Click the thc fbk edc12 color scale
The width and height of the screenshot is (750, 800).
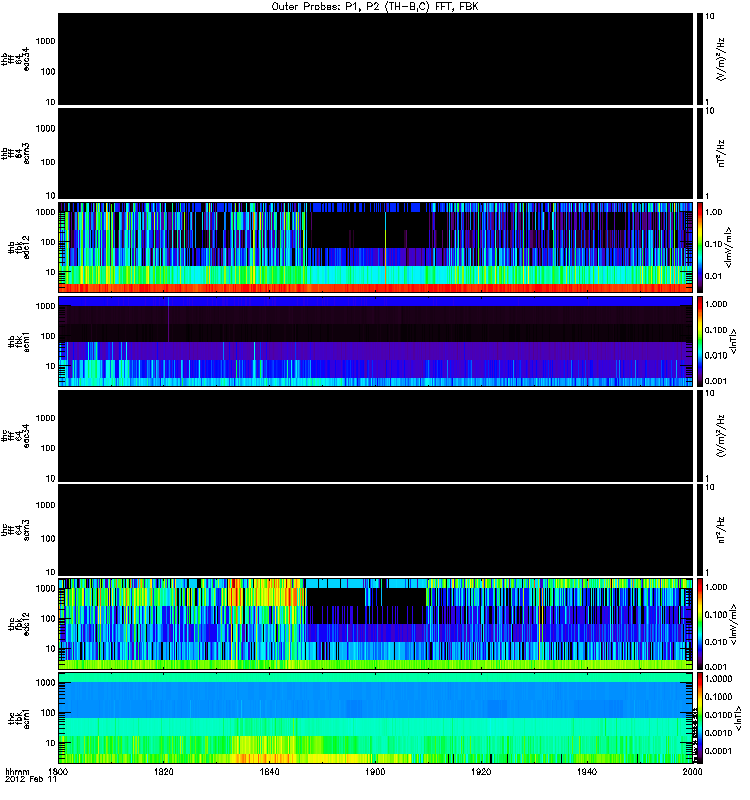pyautogui.click(x=700, y=622)
